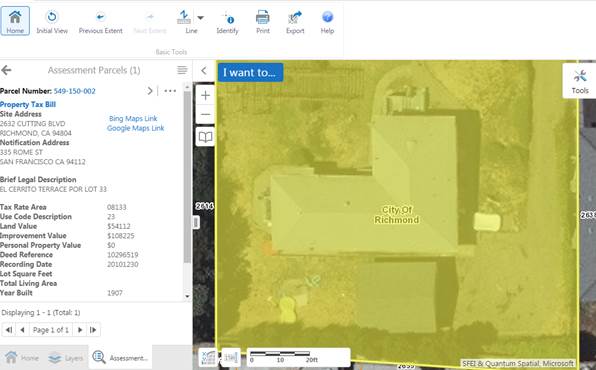Viewport: 596px width, 370px height.
Task: Go back to Previous Extent
Action: pyautogui.click(x=101, y=21)
